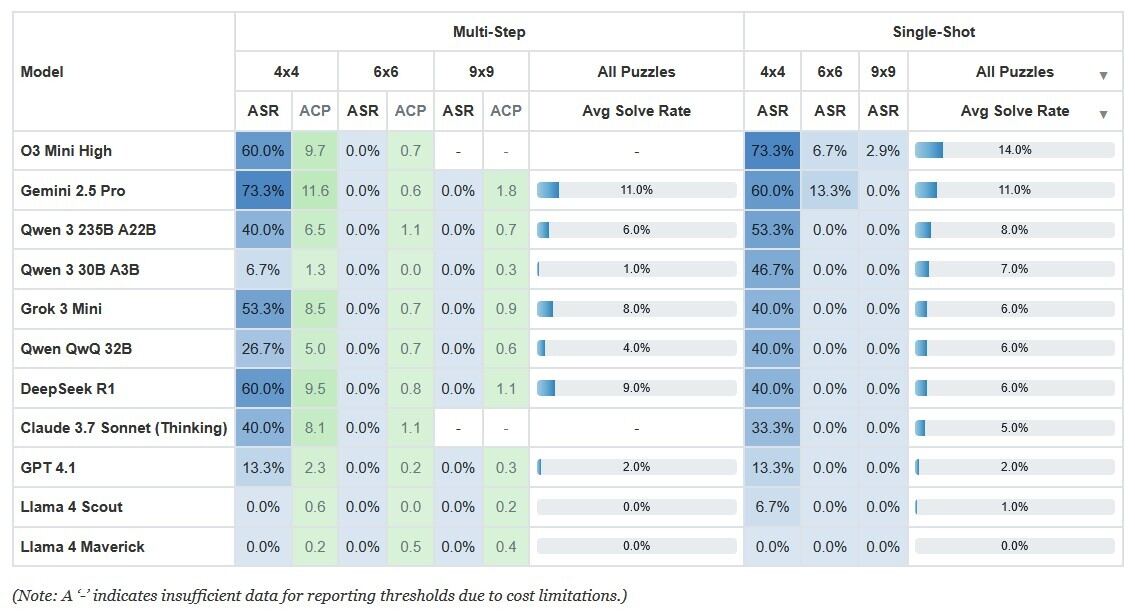This screenshot has width=1135, height=615.
Task: Click Gemini 2.5 Pro's 73.3% Multi-Step cell
Action: [x=262, y=190]
